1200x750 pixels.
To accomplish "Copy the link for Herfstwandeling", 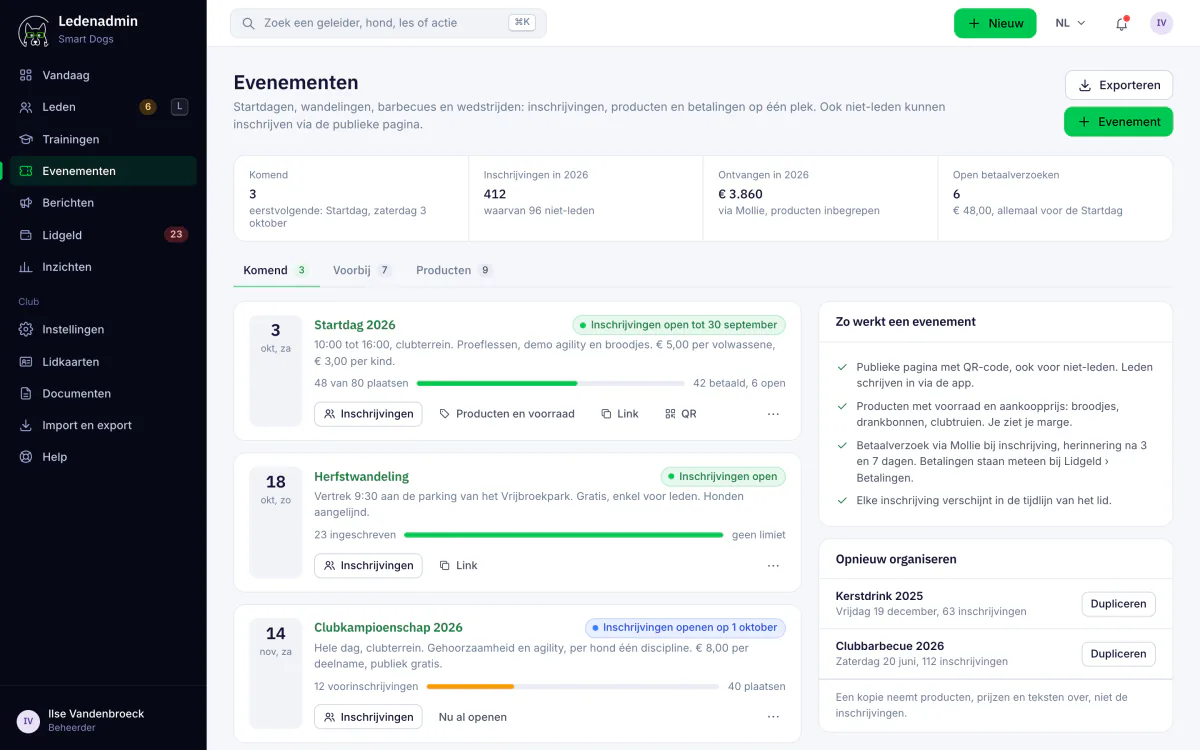I will 459,566.
